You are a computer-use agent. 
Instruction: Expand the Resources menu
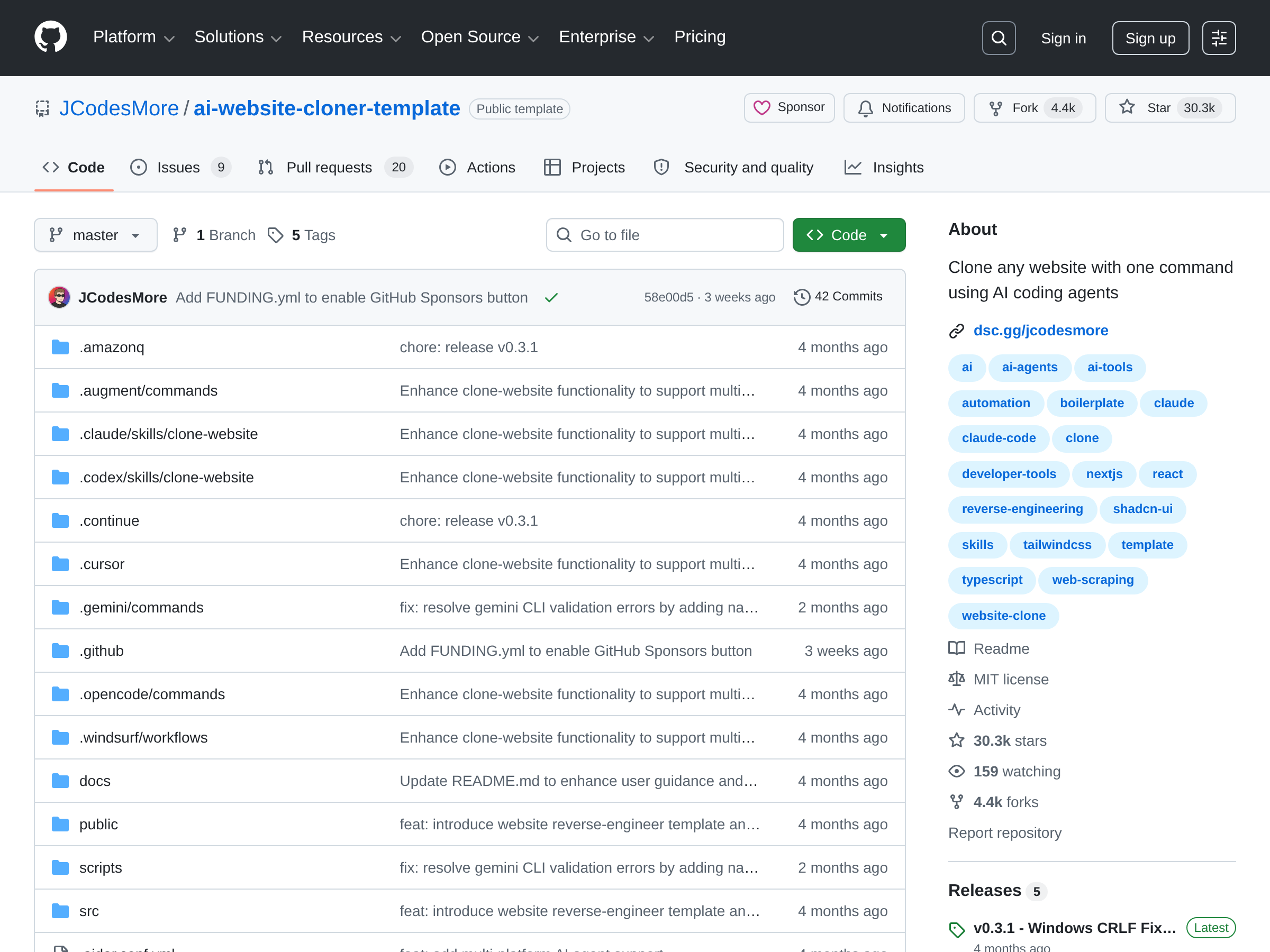click(x=351, y=38)
